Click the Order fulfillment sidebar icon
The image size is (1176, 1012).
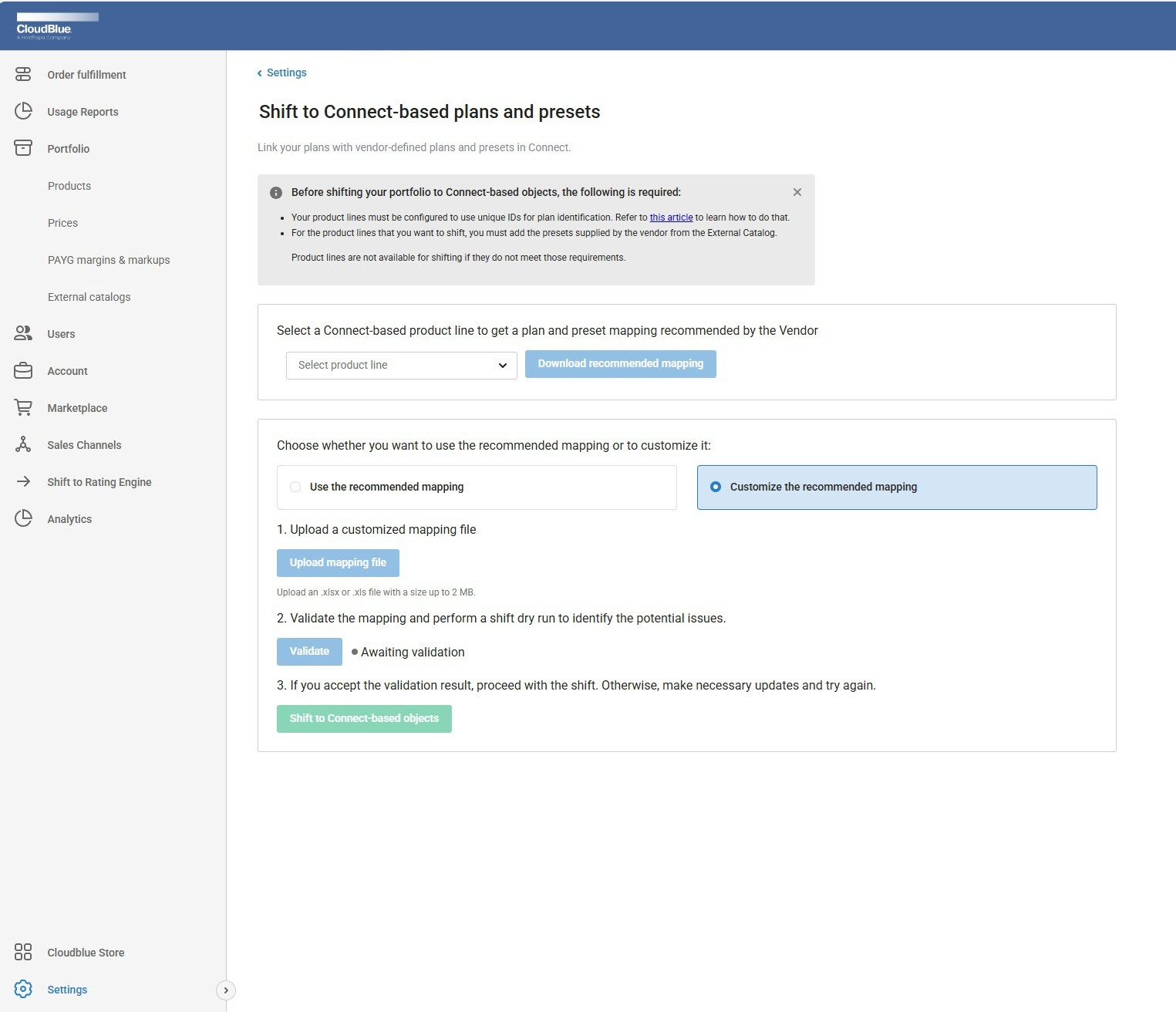(x=23, y=75)
